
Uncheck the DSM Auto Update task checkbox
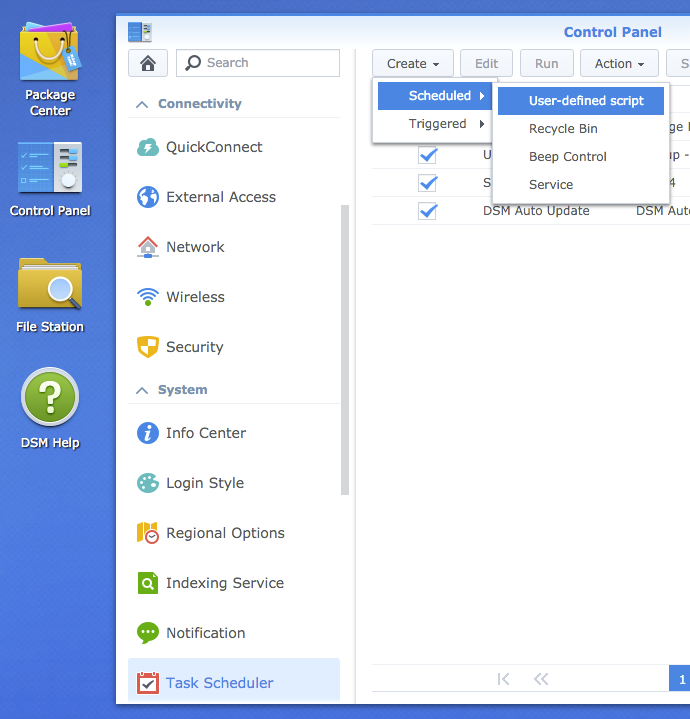tap(428, 211)
